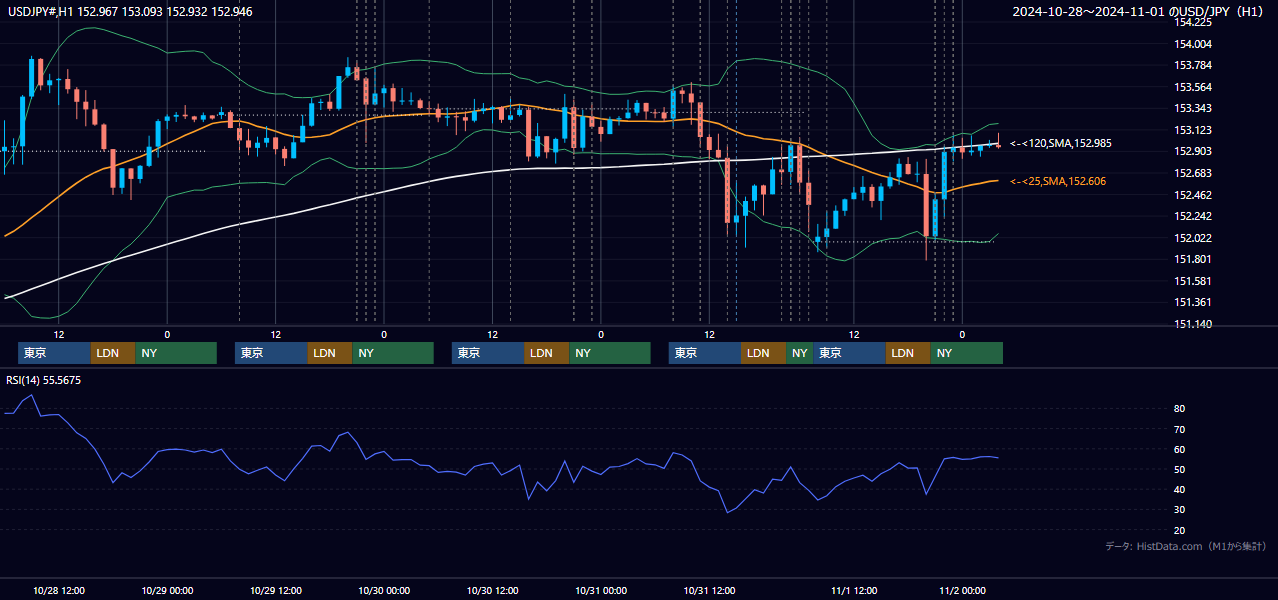The height and width of the screenshot is (600, 1278).
Task: Click the RSI 60 level label
Action: [x=1180, y=449]
